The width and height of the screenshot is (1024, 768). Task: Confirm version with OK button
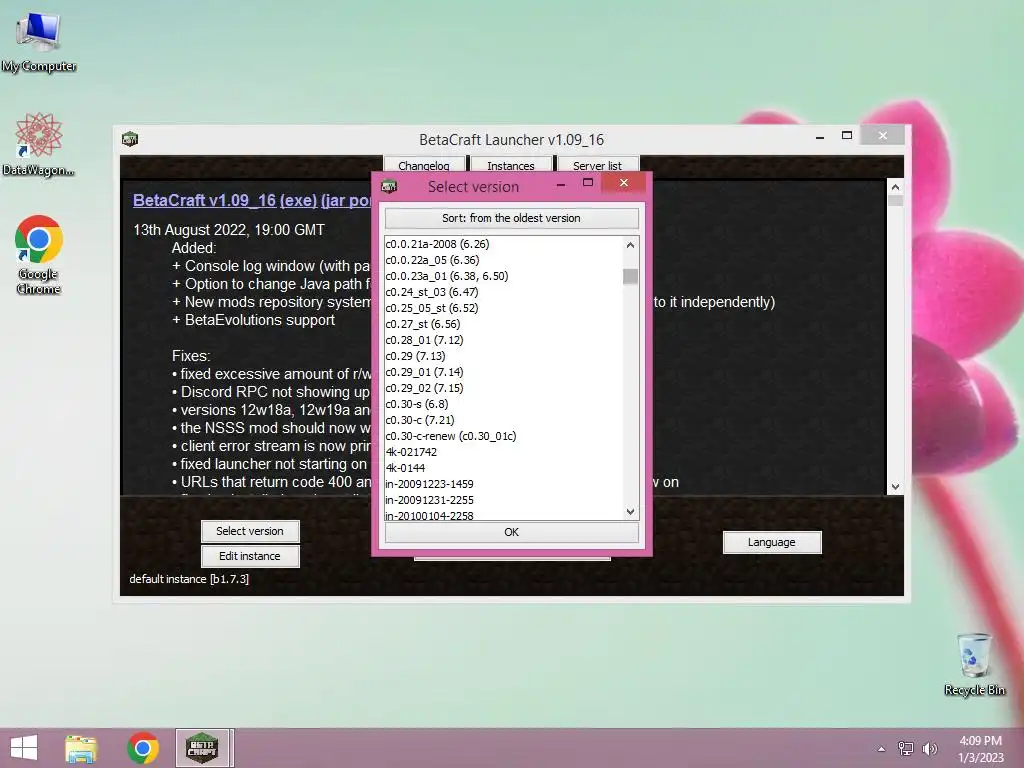pos(511,532)
